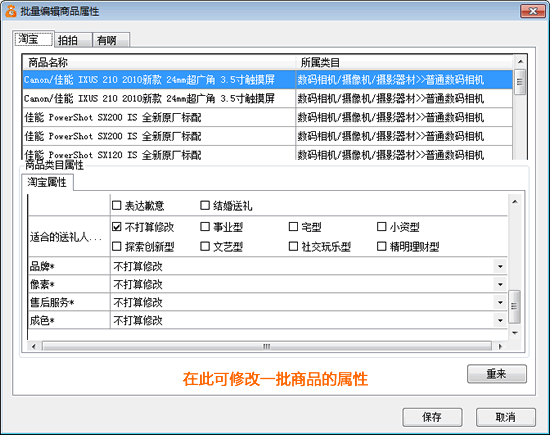Check the 结婚送礼 checkbox
Image resolution: width=550 pixels, height=435 pixels.
click(x=205, y=205)
